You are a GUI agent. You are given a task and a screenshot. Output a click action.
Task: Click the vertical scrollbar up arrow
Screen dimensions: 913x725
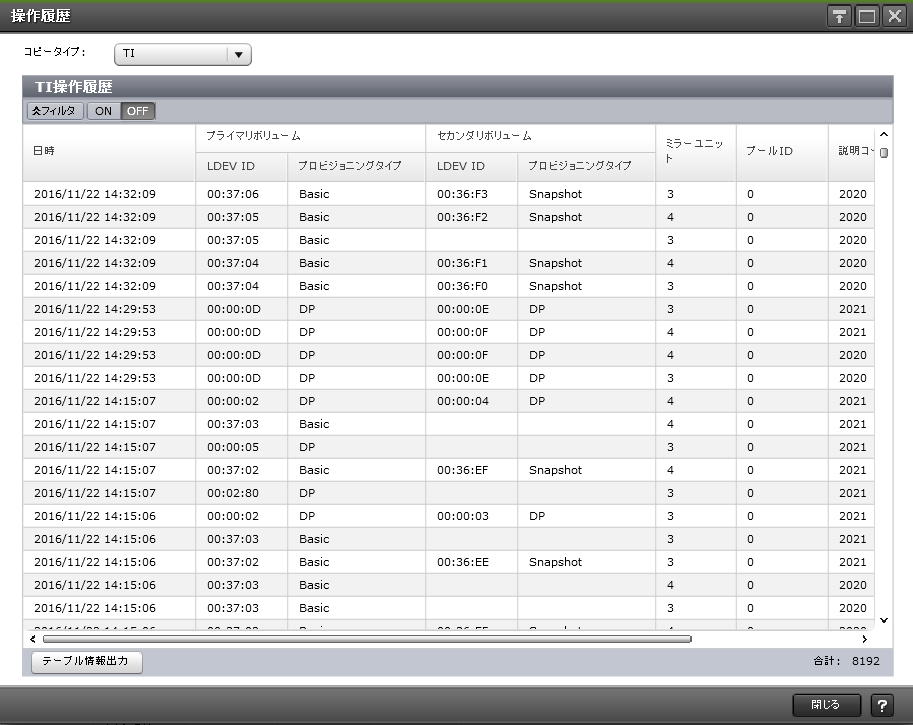click(x=883, y=135)
